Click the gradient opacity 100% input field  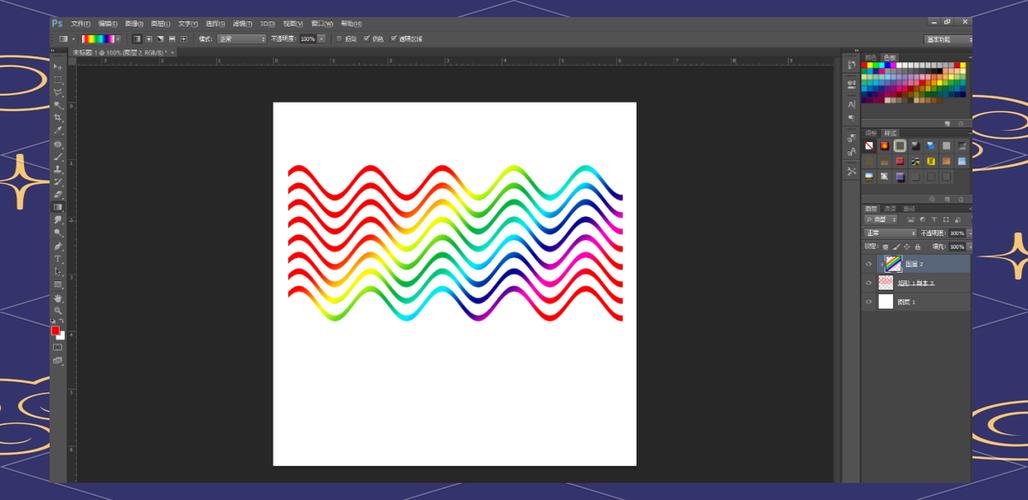[x=307, y=39]
